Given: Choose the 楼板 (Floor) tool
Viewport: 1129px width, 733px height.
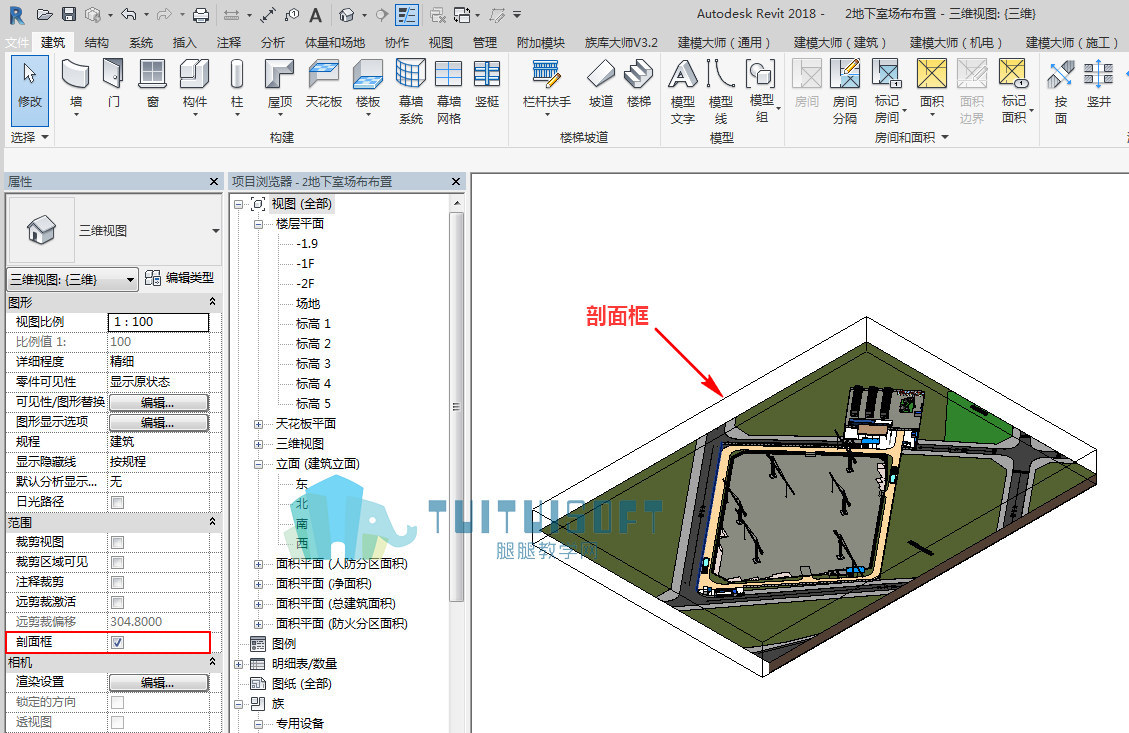Looking at the screenshot, I should tap(368, 86).
